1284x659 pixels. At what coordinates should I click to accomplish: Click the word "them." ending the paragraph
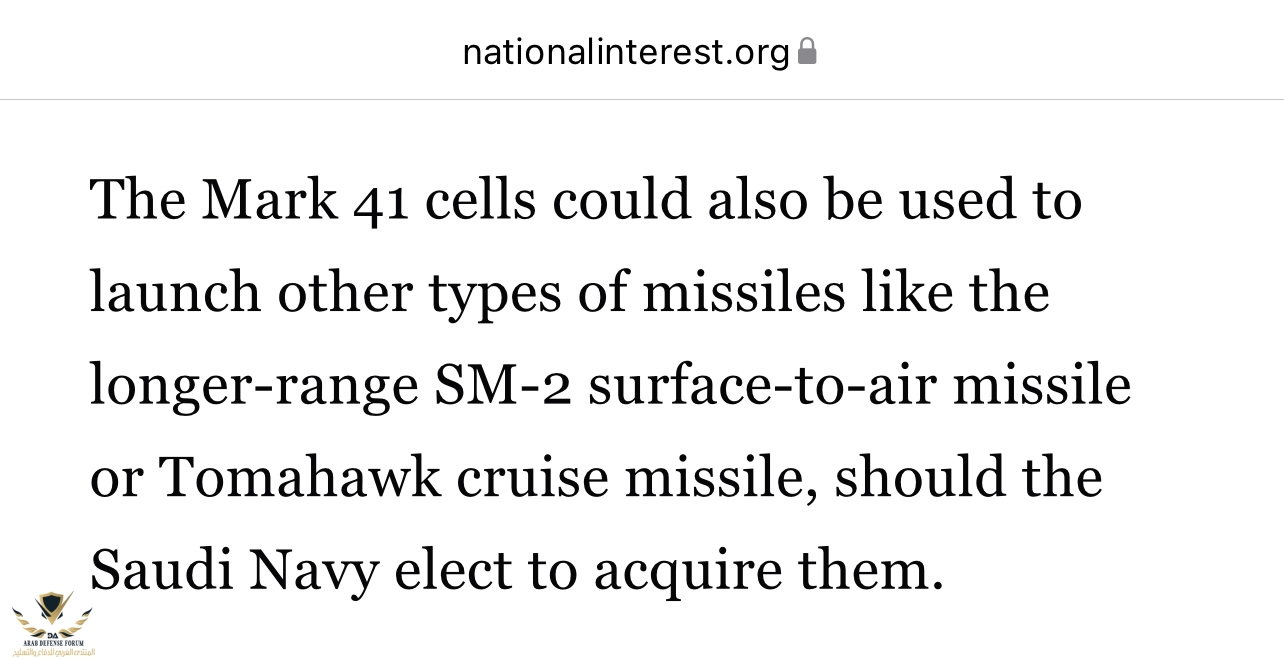point(870,570)
